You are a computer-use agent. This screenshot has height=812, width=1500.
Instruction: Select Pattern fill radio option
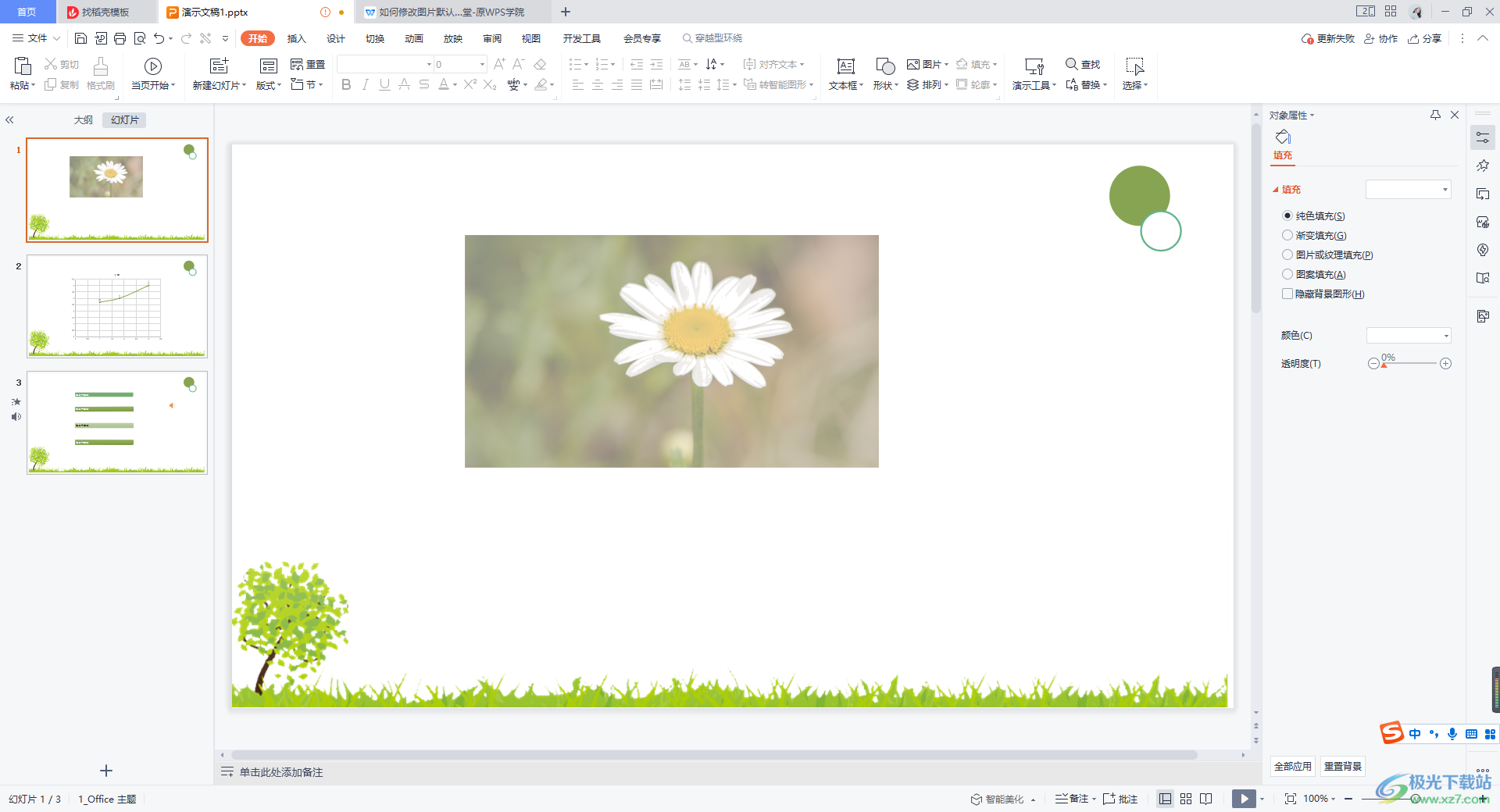pos(1287,274)
